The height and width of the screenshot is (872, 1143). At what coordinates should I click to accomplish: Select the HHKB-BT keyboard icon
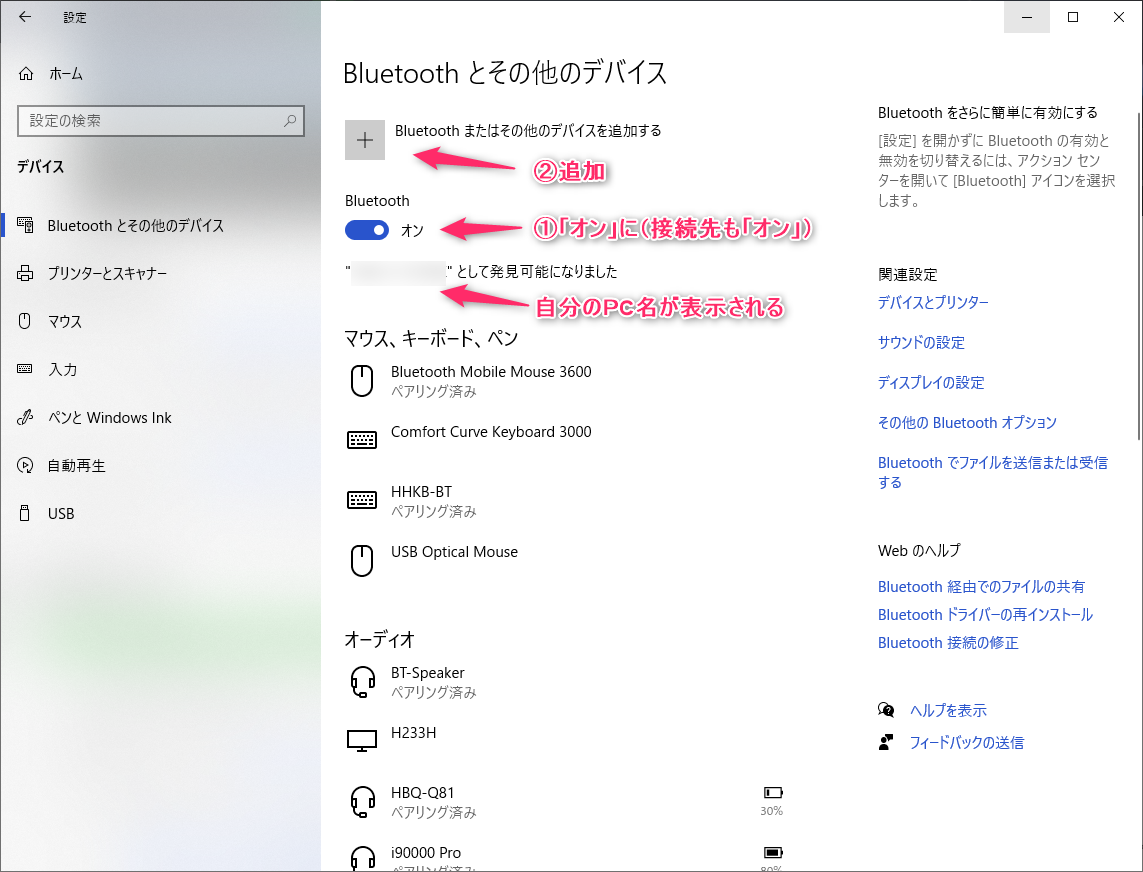pos(362,499)
